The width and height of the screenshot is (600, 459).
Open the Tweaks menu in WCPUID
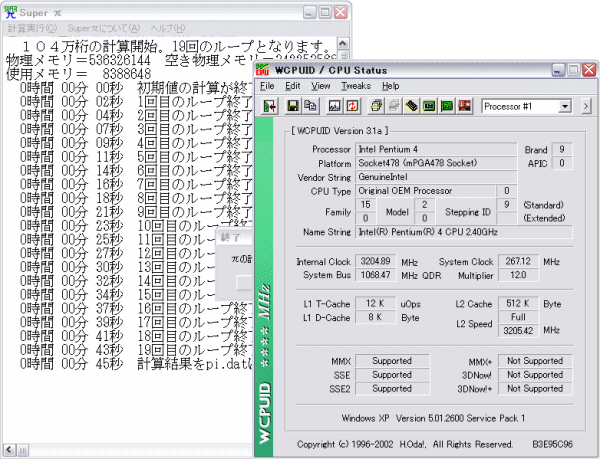click(356, 86)
